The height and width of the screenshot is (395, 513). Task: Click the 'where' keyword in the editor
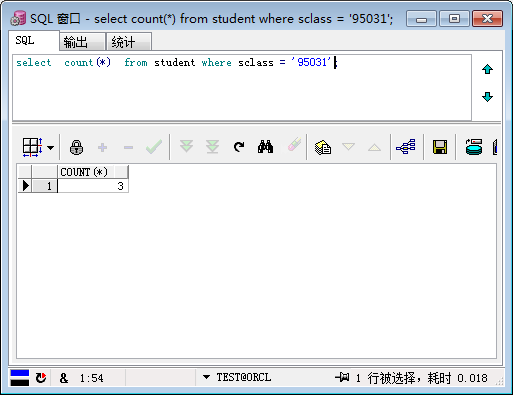pos(216,62)
